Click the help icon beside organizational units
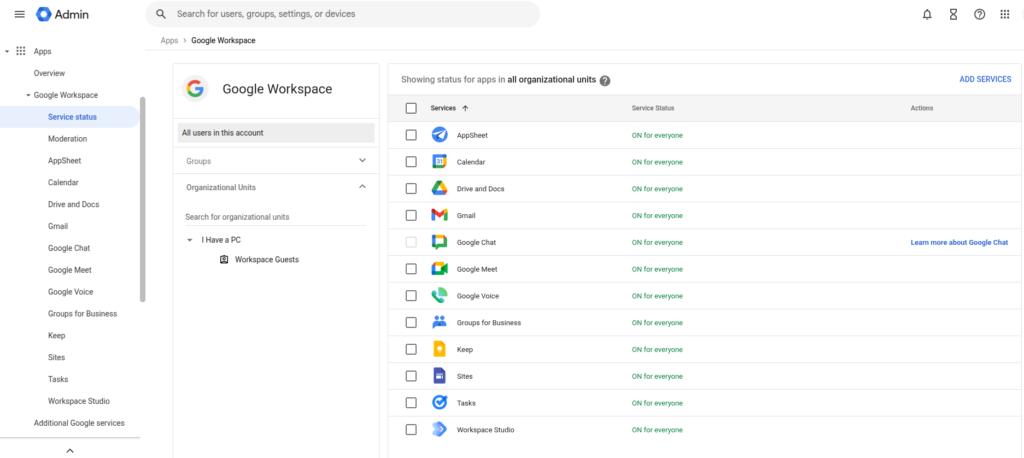Viewport: 1024px width, 458px height. click(605, 80)
